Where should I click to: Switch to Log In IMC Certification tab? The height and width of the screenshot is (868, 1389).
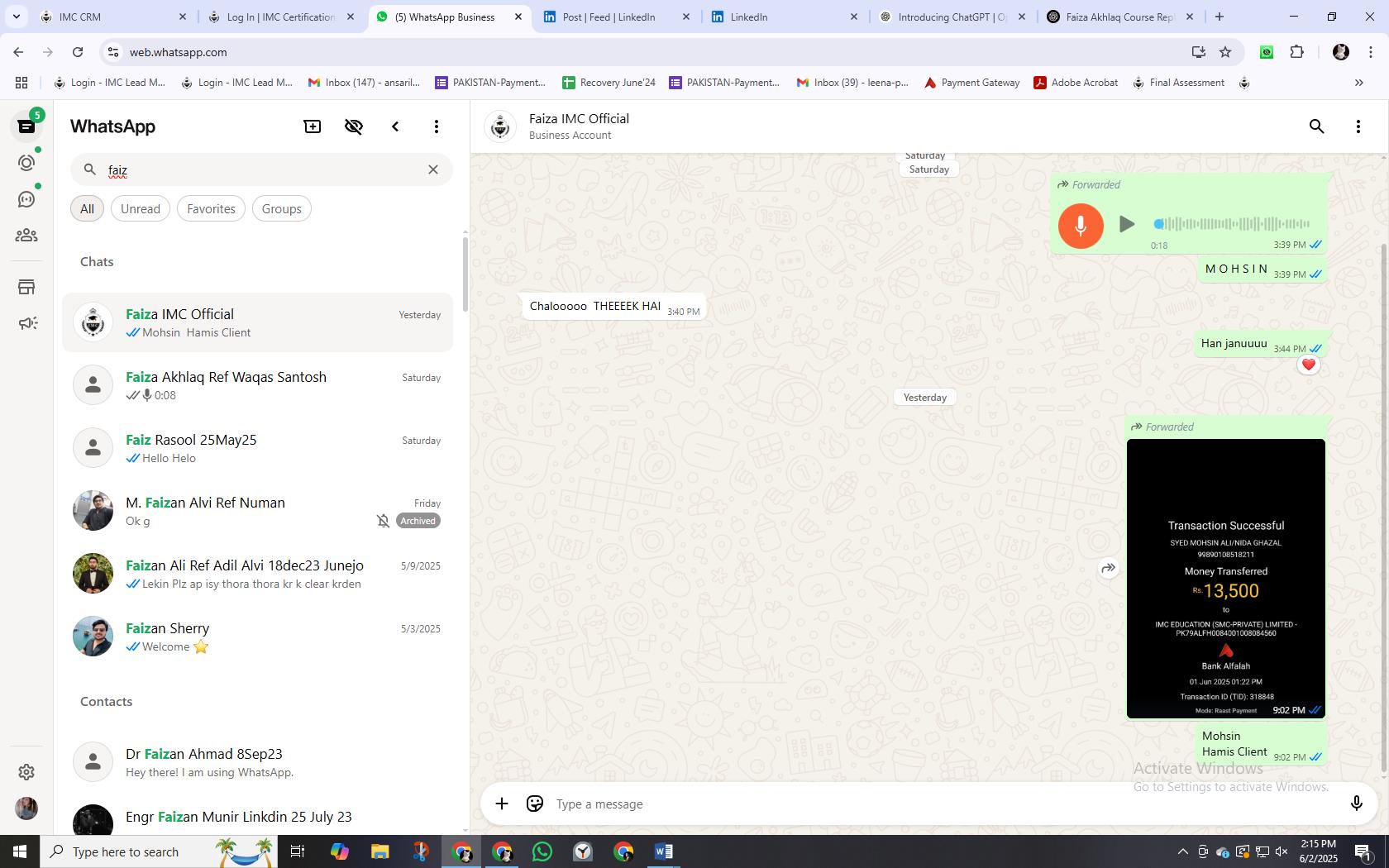[281, 17]
